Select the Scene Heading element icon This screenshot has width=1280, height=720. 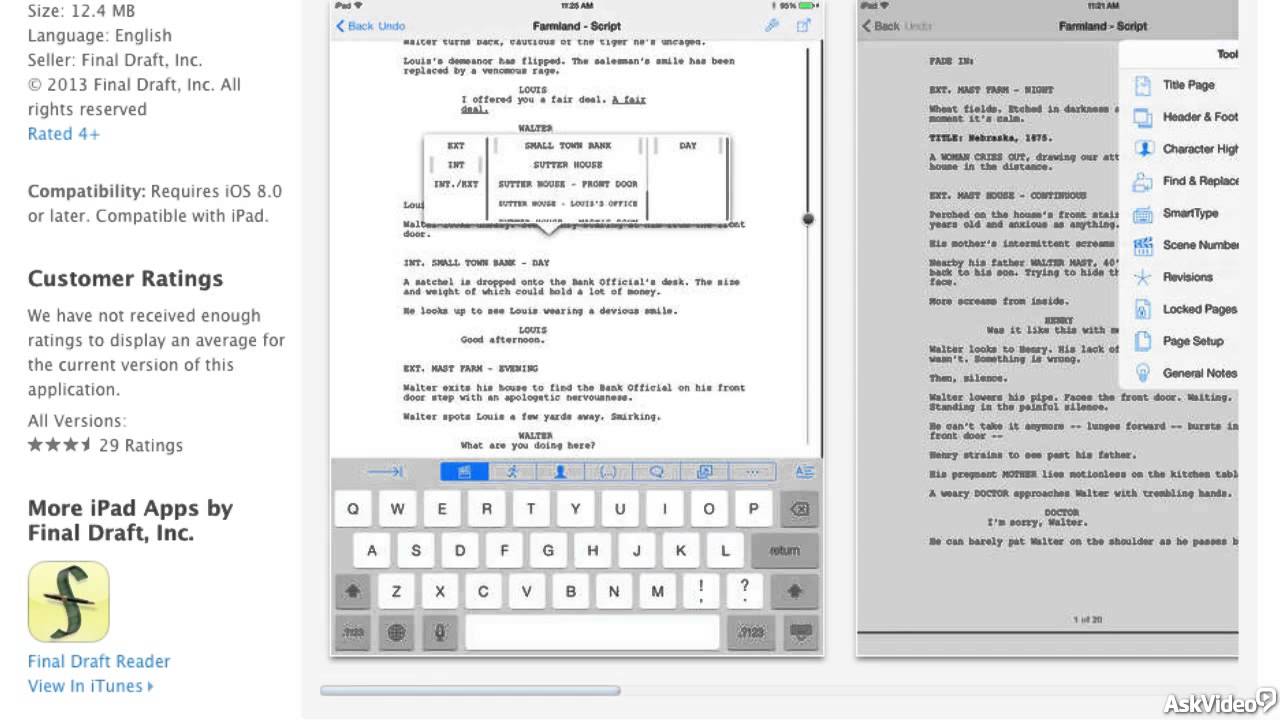[x=464, y=472]
